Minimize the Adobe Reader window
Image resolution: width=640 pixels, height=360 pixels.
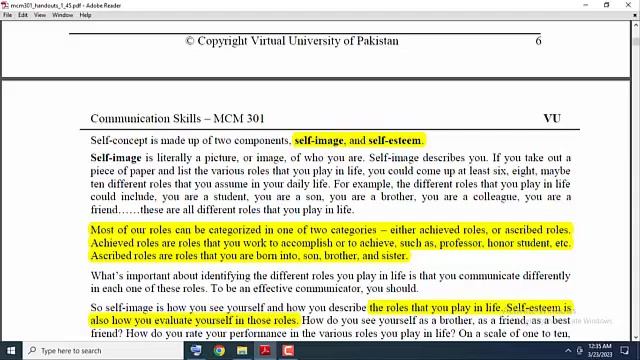(586, 5)
